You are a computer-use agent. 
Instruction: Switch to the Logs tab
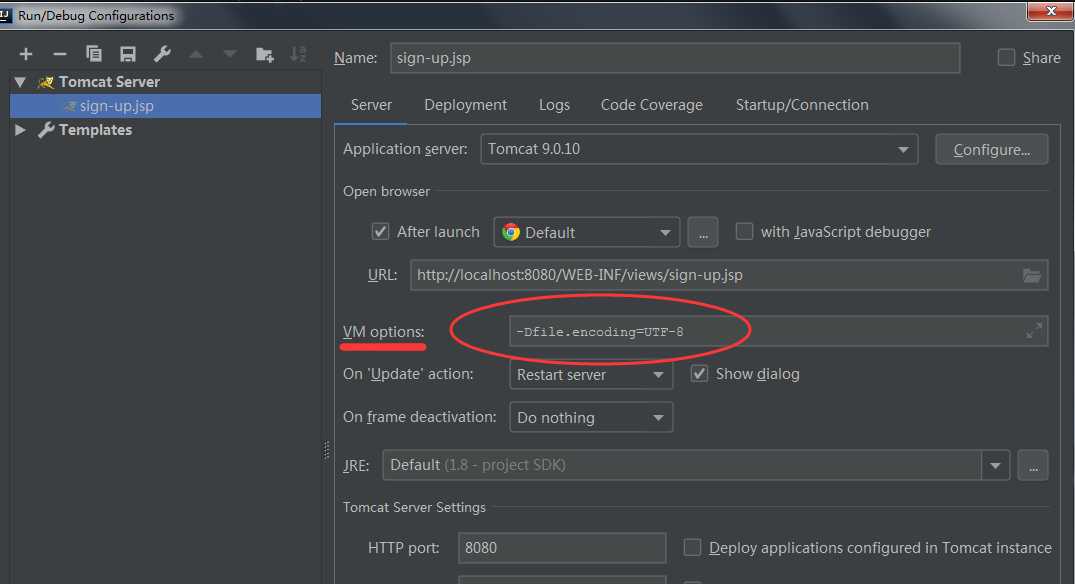click(x=554, y=105)
